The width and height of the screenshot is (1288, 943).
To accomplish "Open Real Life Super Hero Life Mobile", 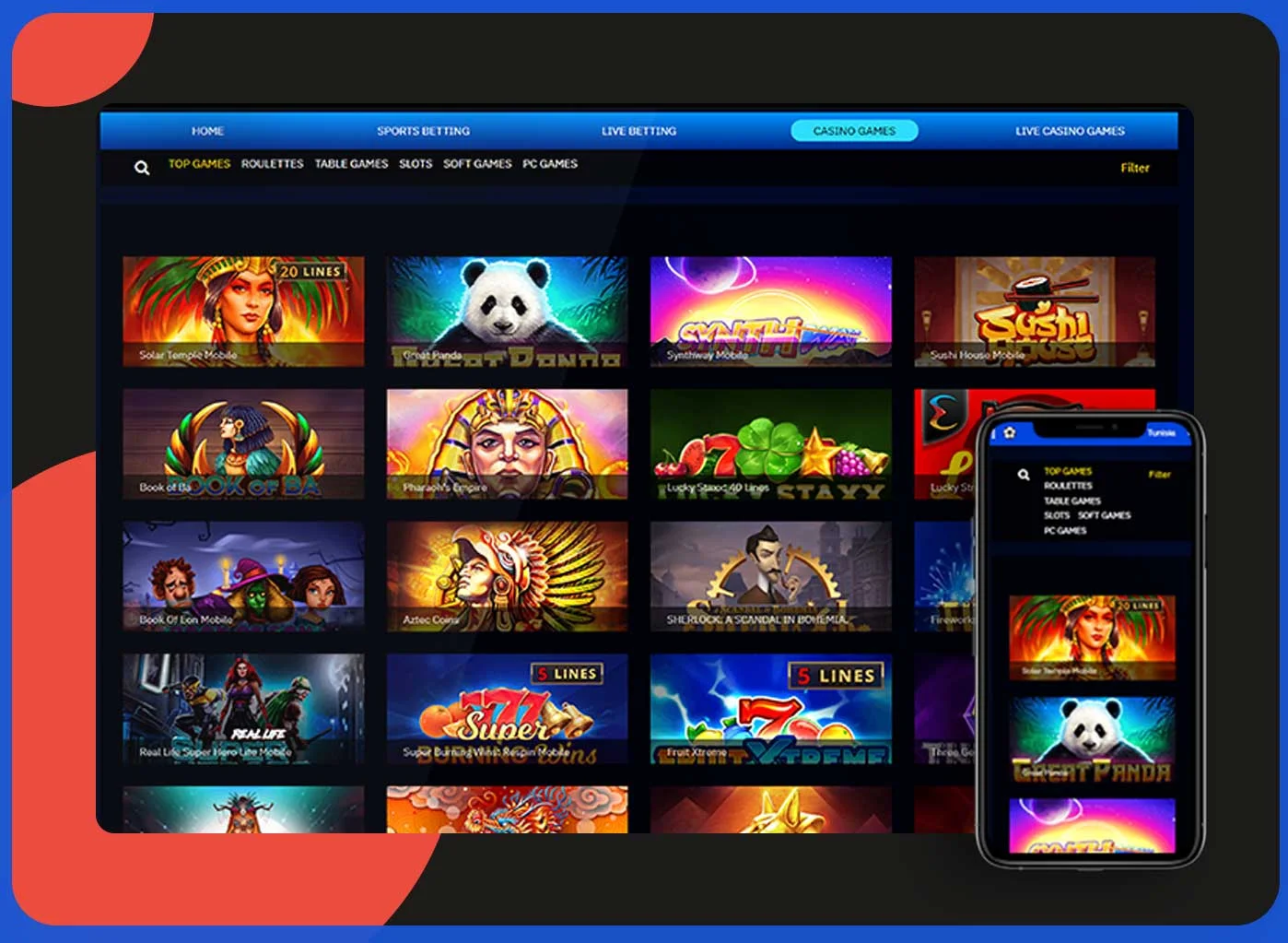I will tap(243, 710).
